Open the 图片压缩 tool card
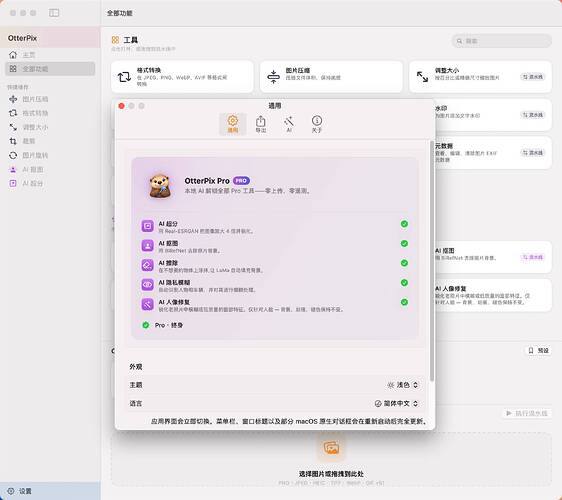Screen dimensions: 562x500 [331, 77]
